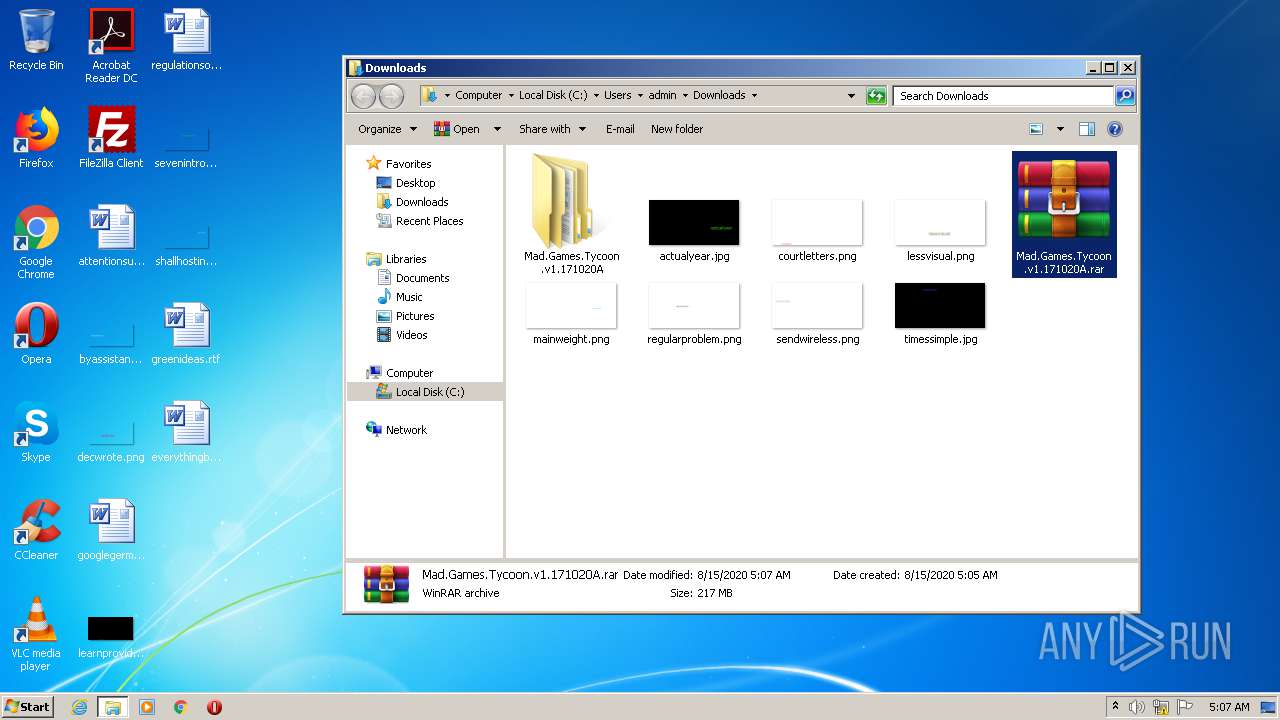The height and width of the screenshot is (720, 1280).
Task: Select courtletters.png thumbnail
Action: pyautogui.click(x=817, y=230)
